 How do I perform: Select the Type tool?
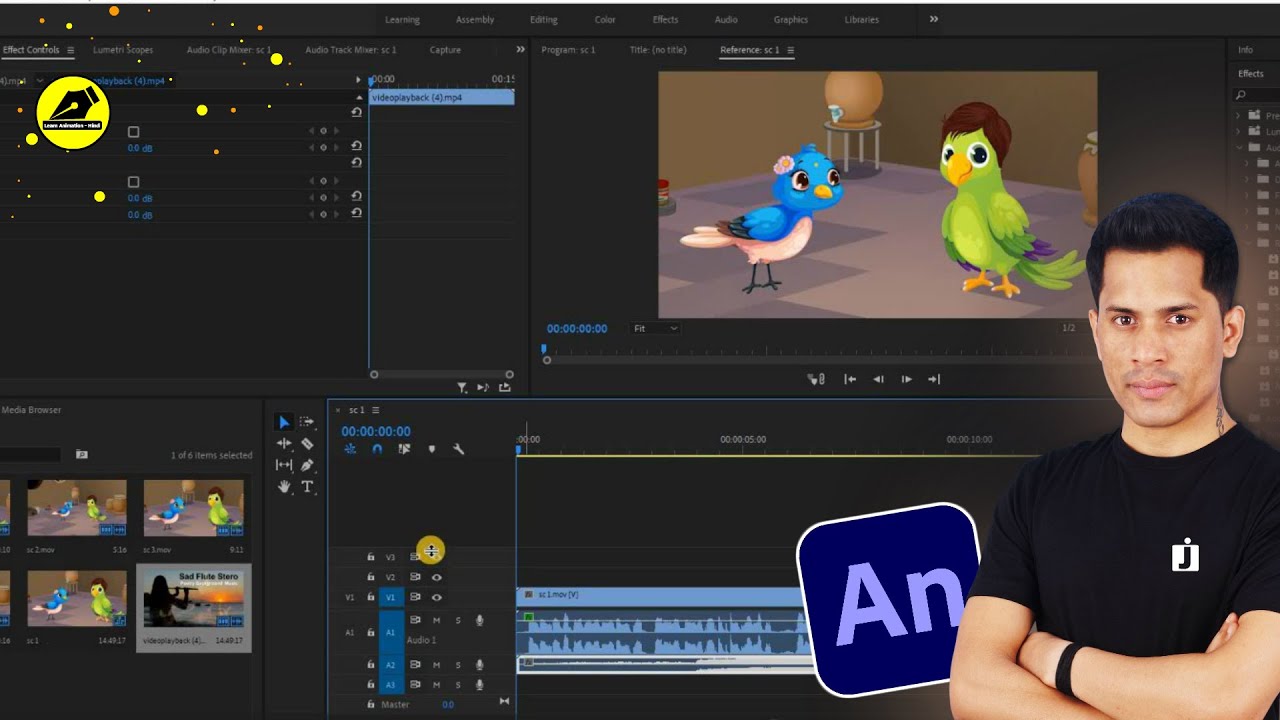point(307,487)
